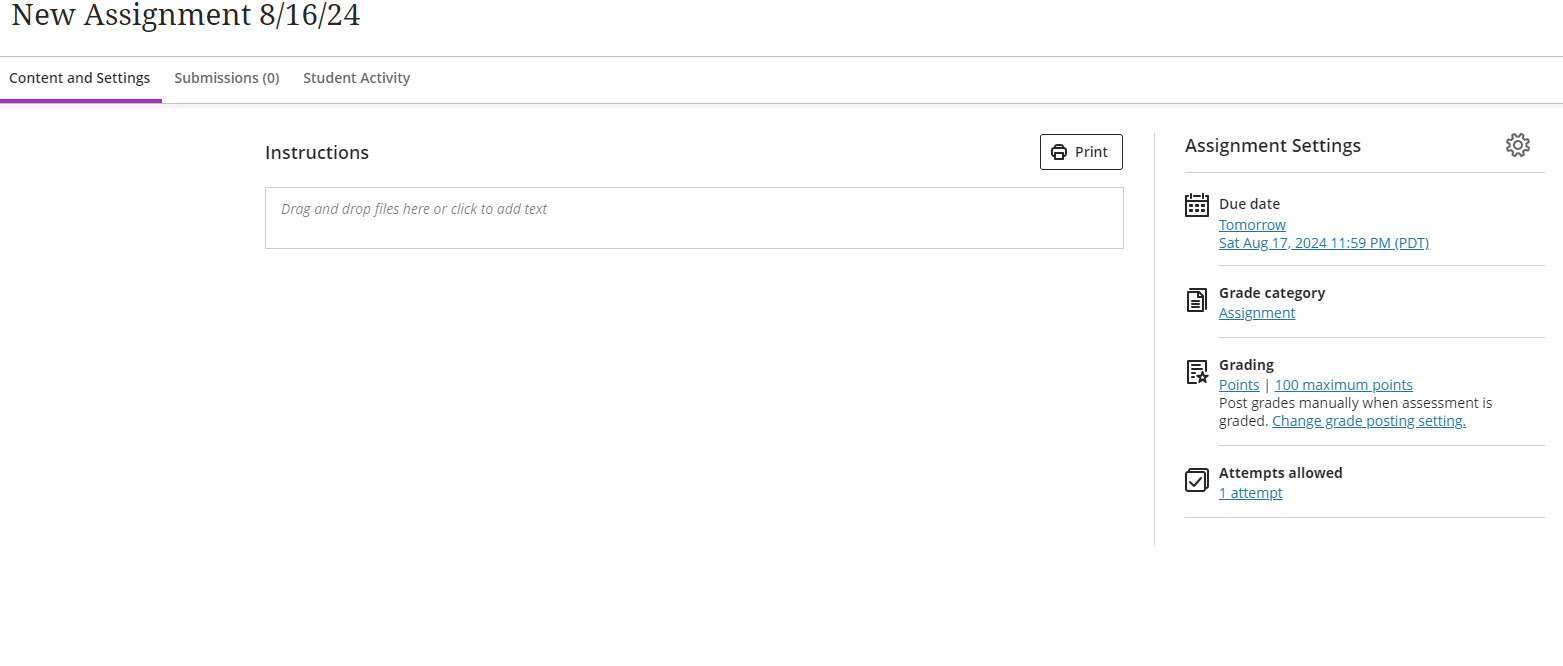
Task: Click the Instructions drag-and-drop text area
Action: pyautogui.click(x=694, y=217)
